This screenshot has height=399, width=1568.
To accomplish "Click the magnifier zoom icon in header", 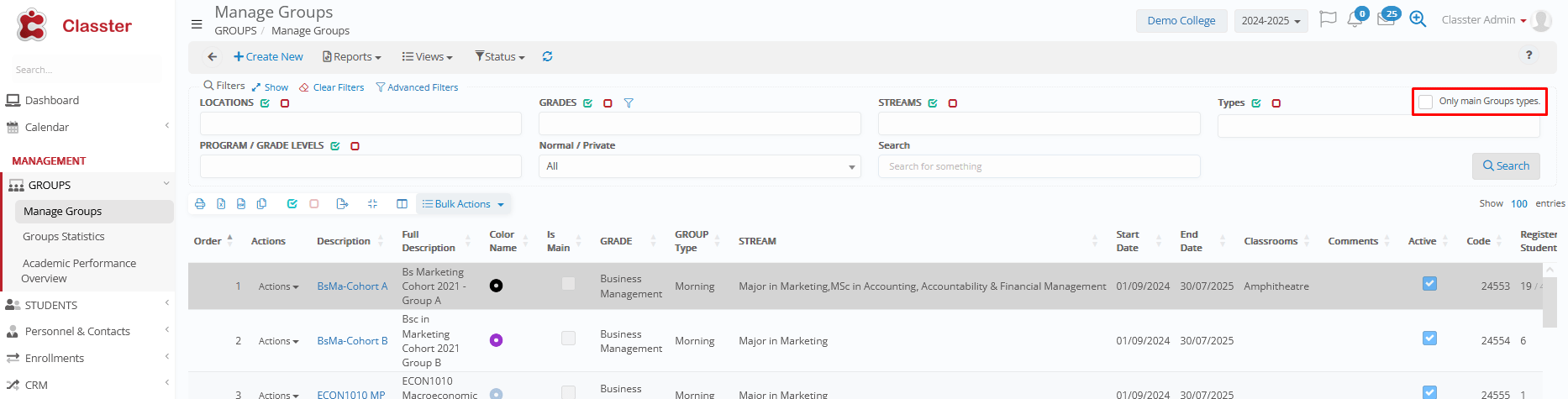I will coord(1418,19).
